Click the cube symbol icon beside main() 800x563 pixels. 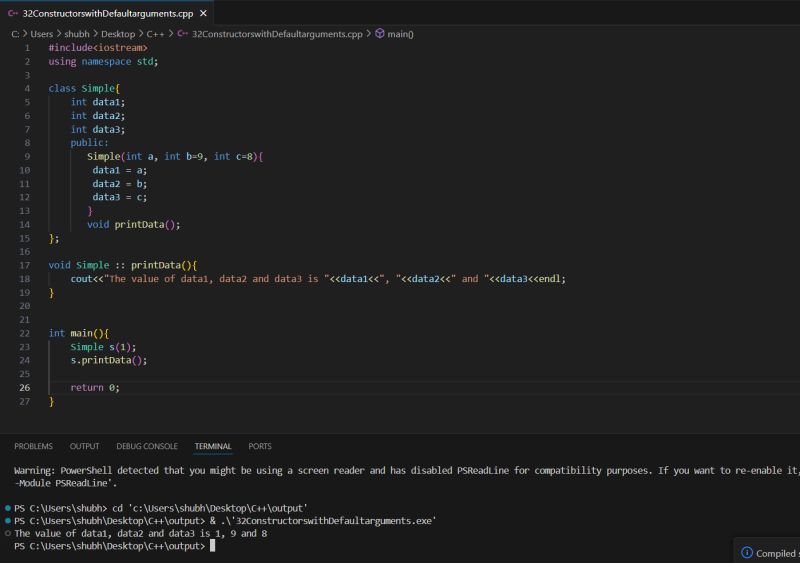(x=380, y=34)
